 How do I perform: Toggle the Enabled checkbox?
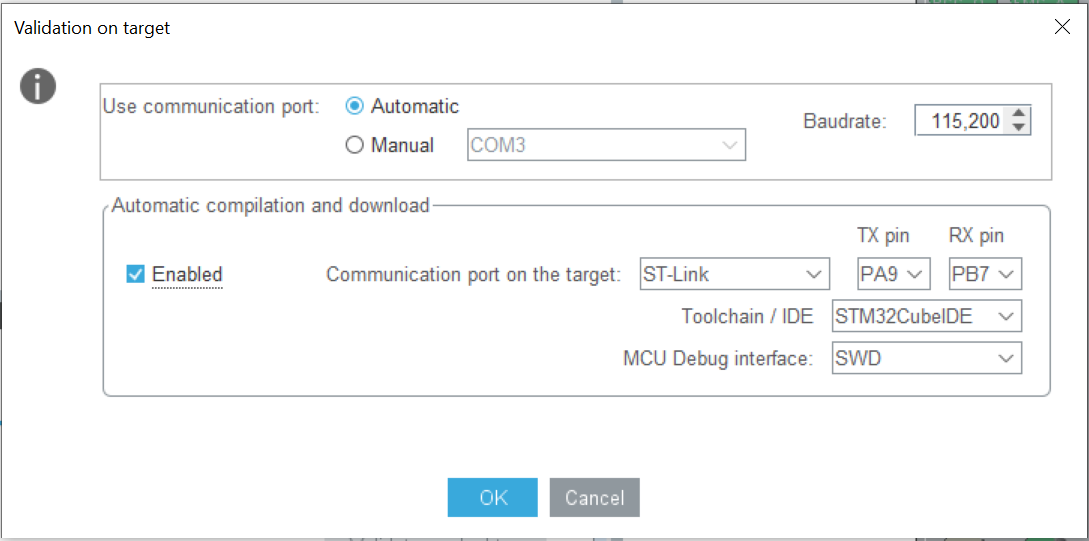[x=136, y=274]
